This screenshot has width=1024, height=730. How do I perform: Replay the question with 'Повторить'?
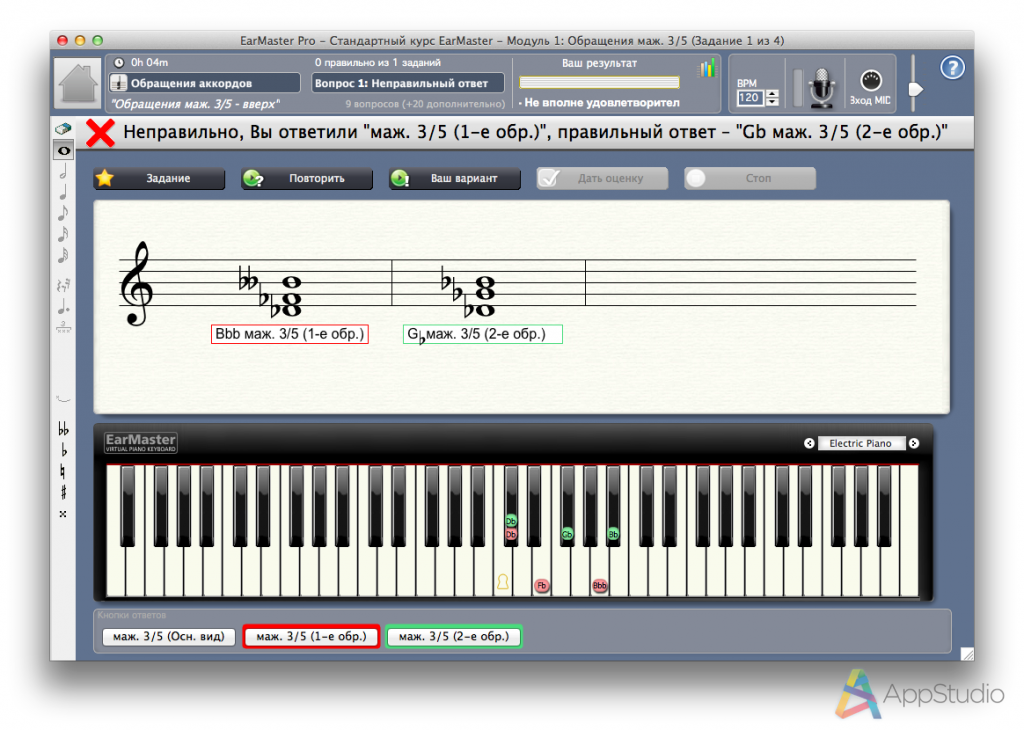click(307, 178)
